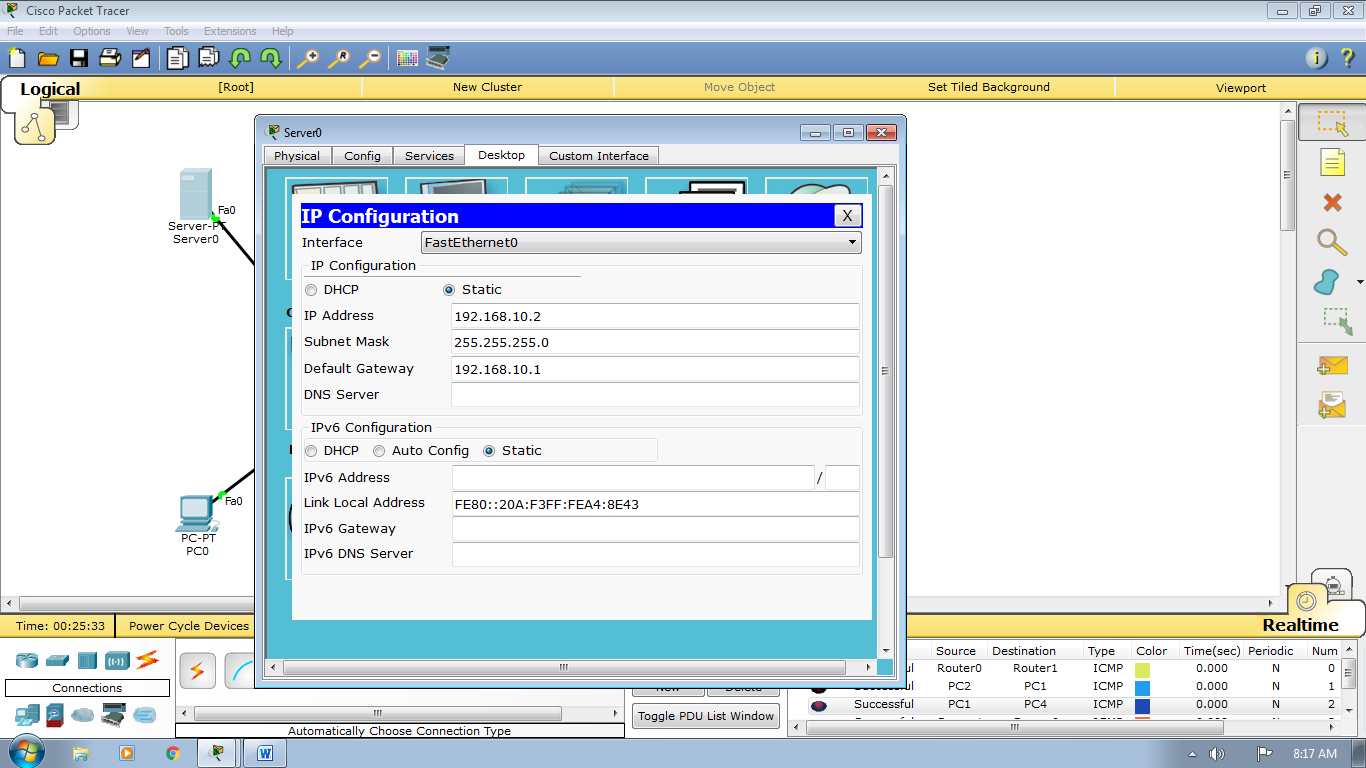Click the Redo green arrow icon
The height and width of the screenshot is (768, 1366).
click(x=271, y=58)
